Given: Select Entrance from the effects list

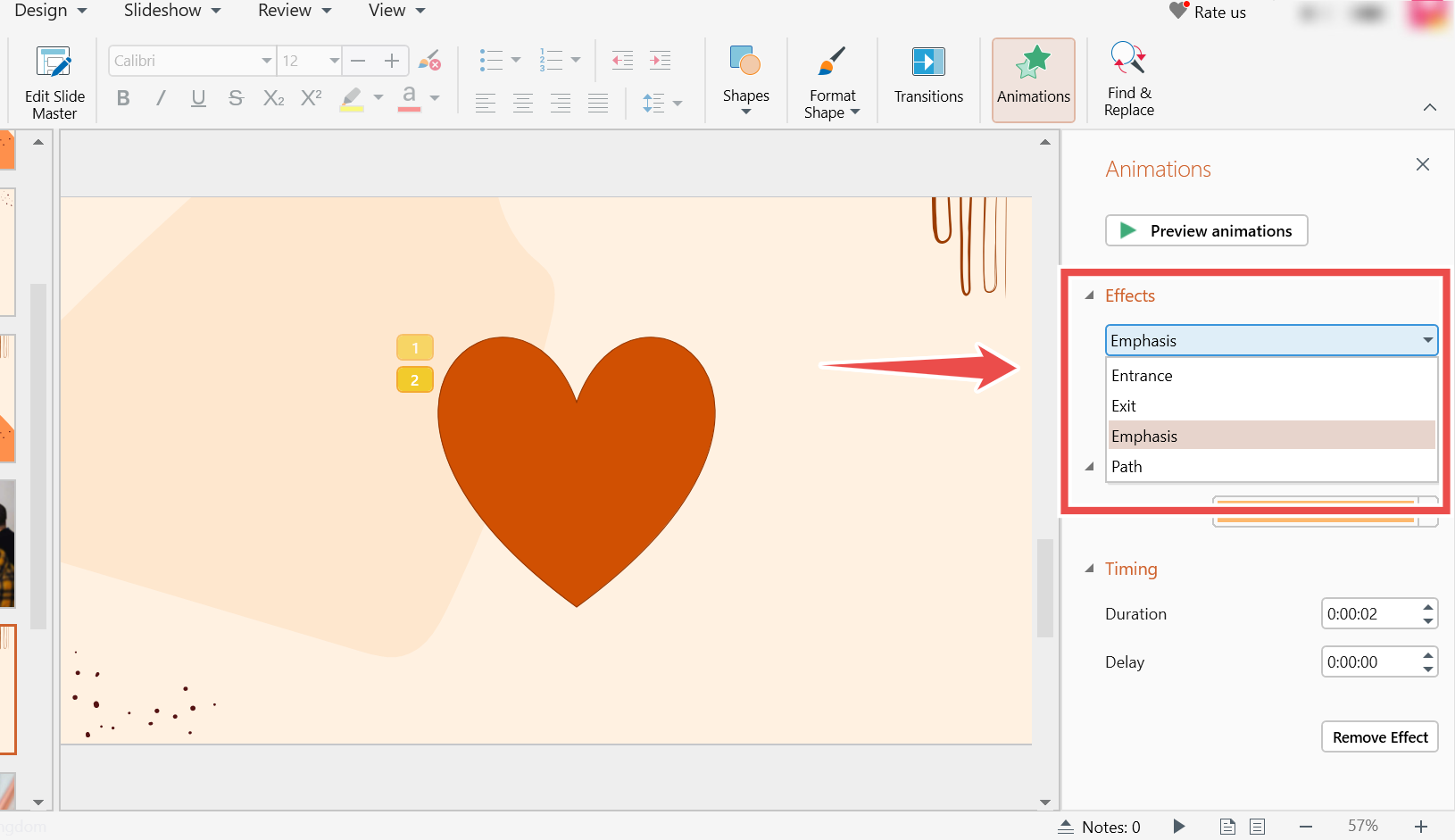Looking at the screenshot, I should pyautogui.click(x=1142, y=376).
